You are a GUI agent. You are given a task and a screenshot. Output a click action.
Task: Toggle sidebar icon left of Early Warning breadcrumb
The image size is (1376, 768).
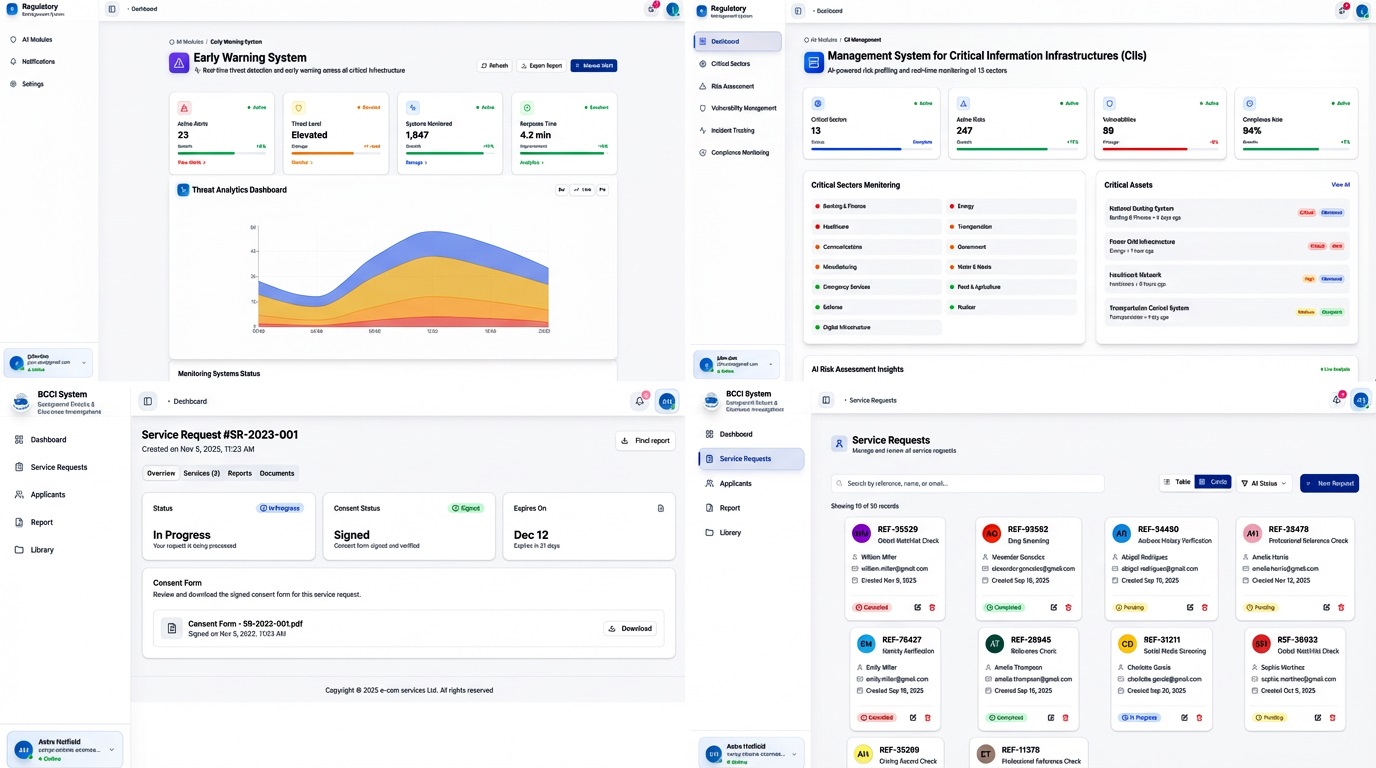click(112, 9)
